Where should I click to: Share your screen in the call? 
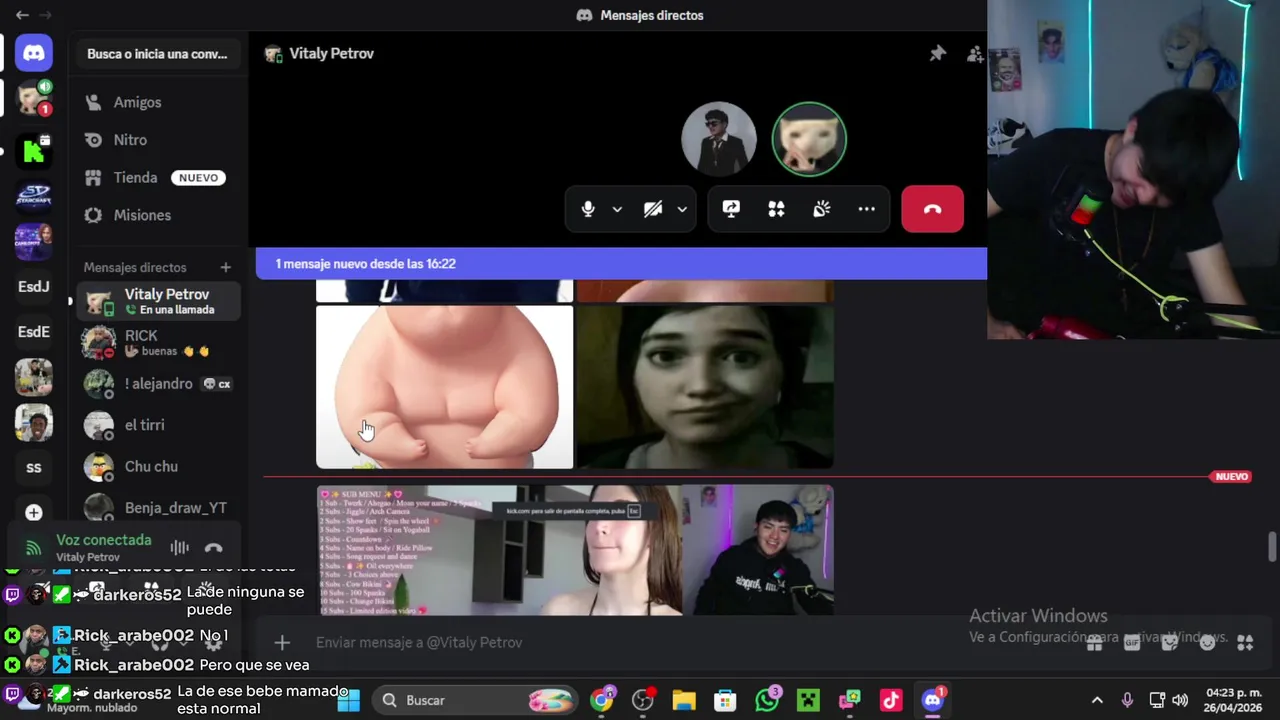point(731,209)
